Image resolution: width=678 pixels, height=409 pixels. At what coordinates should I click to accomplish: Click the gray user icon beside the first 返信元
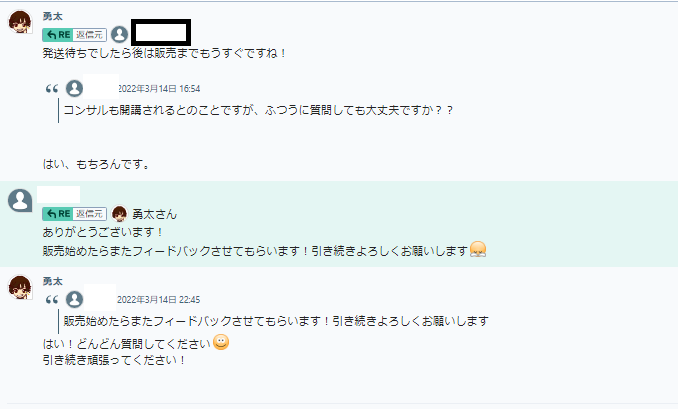coord(120,34)
